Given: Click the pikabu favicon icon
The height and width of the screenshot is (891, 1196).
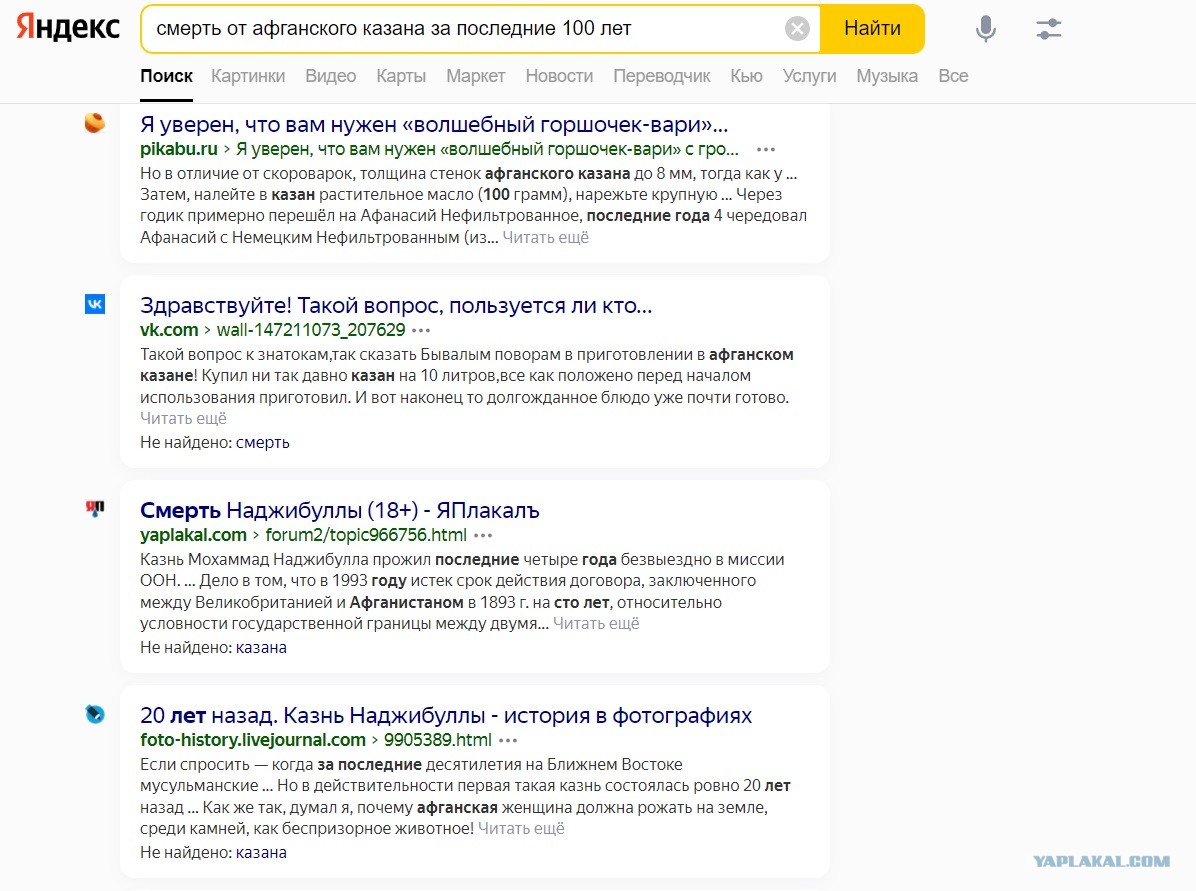Looking at the screenshot, I should 95,123.
